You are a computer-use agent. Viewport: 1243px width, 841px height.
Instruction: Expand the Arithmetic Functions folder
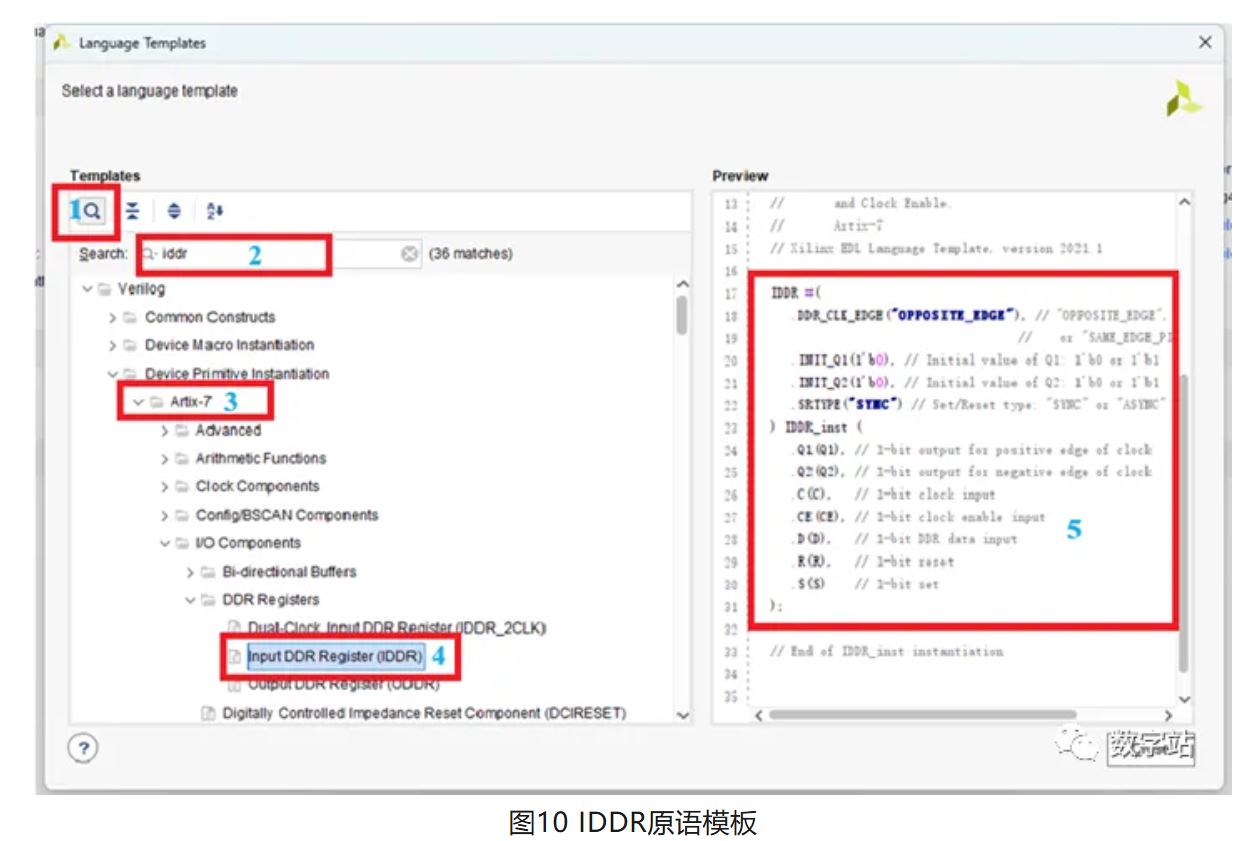[x=165, y=458]
